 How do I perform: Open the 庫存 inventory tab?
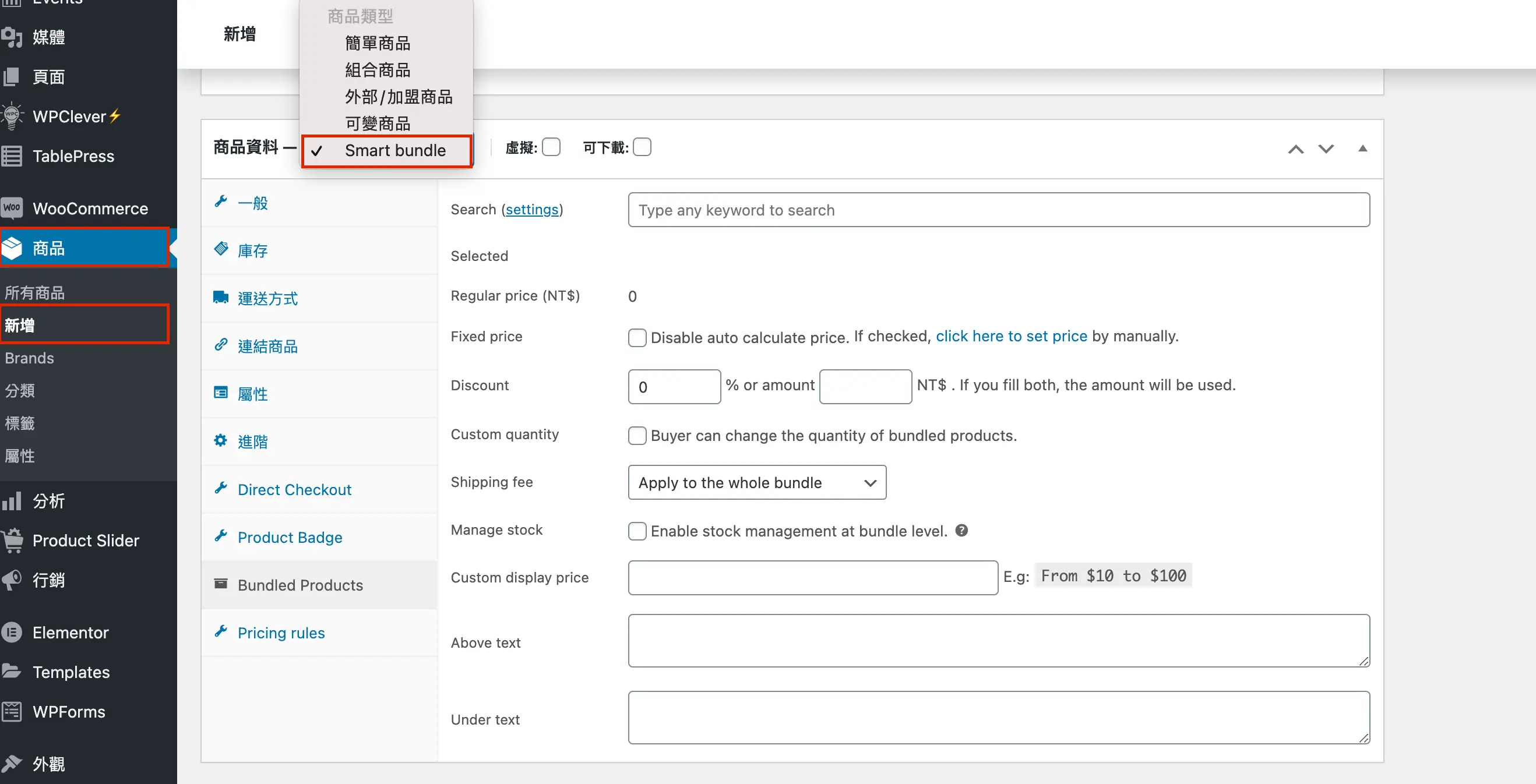pos(319,250)
